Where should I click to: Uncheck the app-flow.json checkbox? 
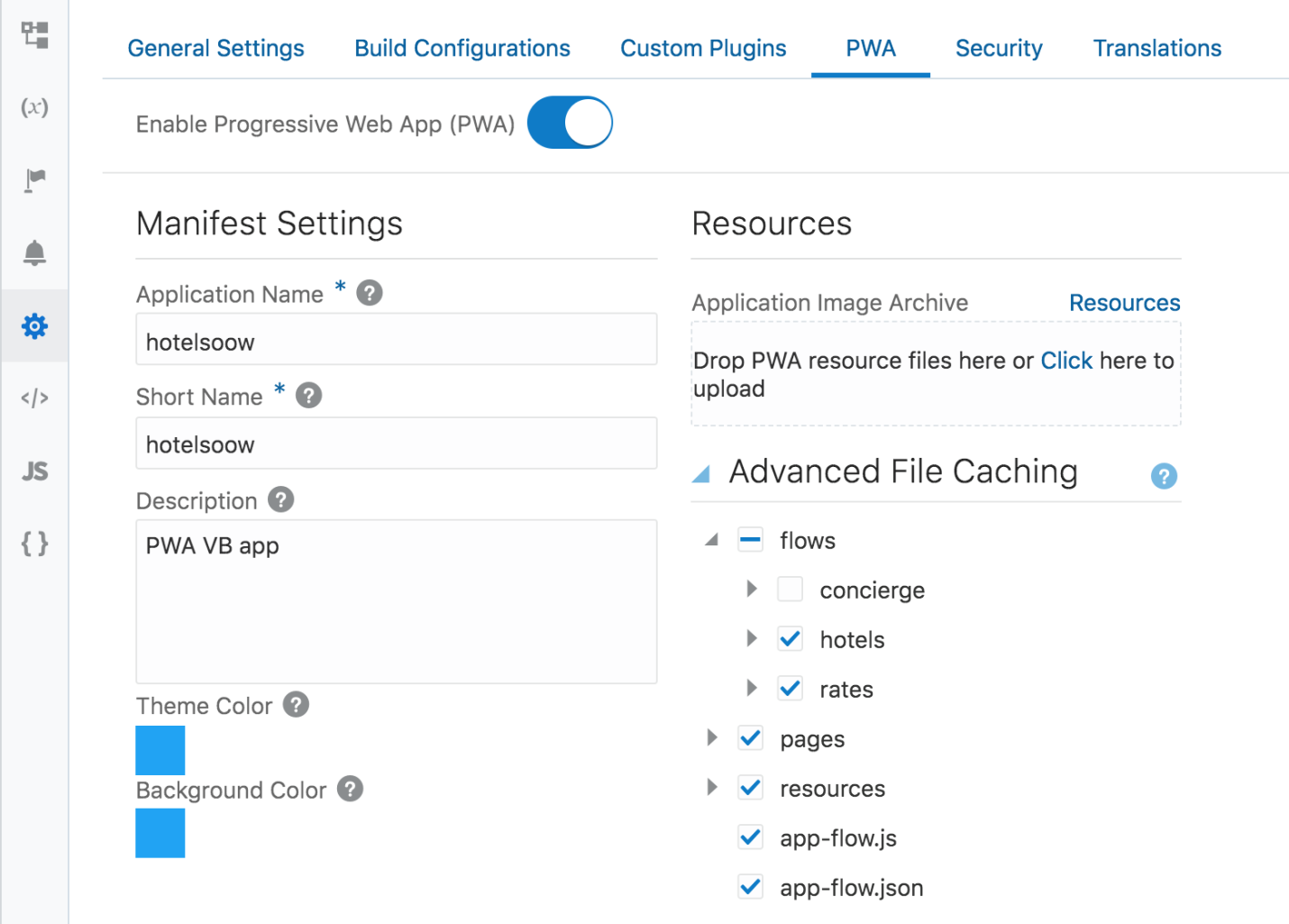pyautogui.click(x=750, y=886)
